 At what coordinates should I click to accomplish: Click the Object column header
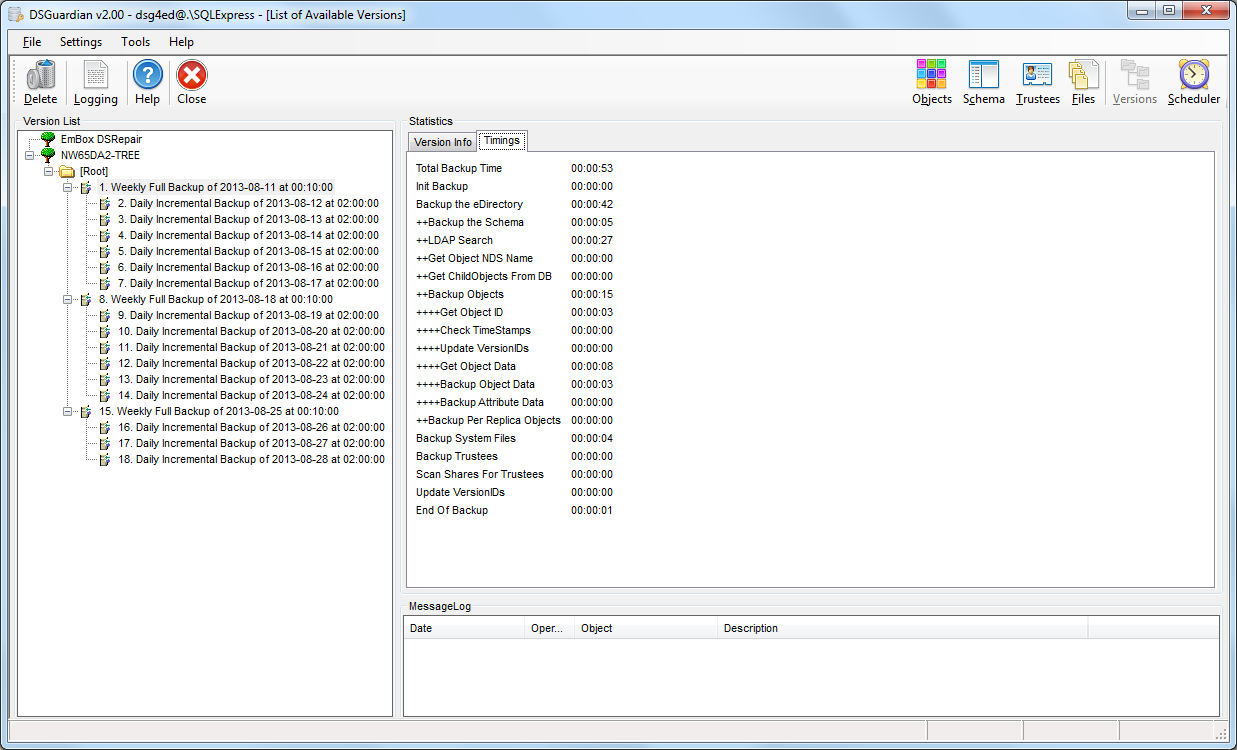point(646,628)
